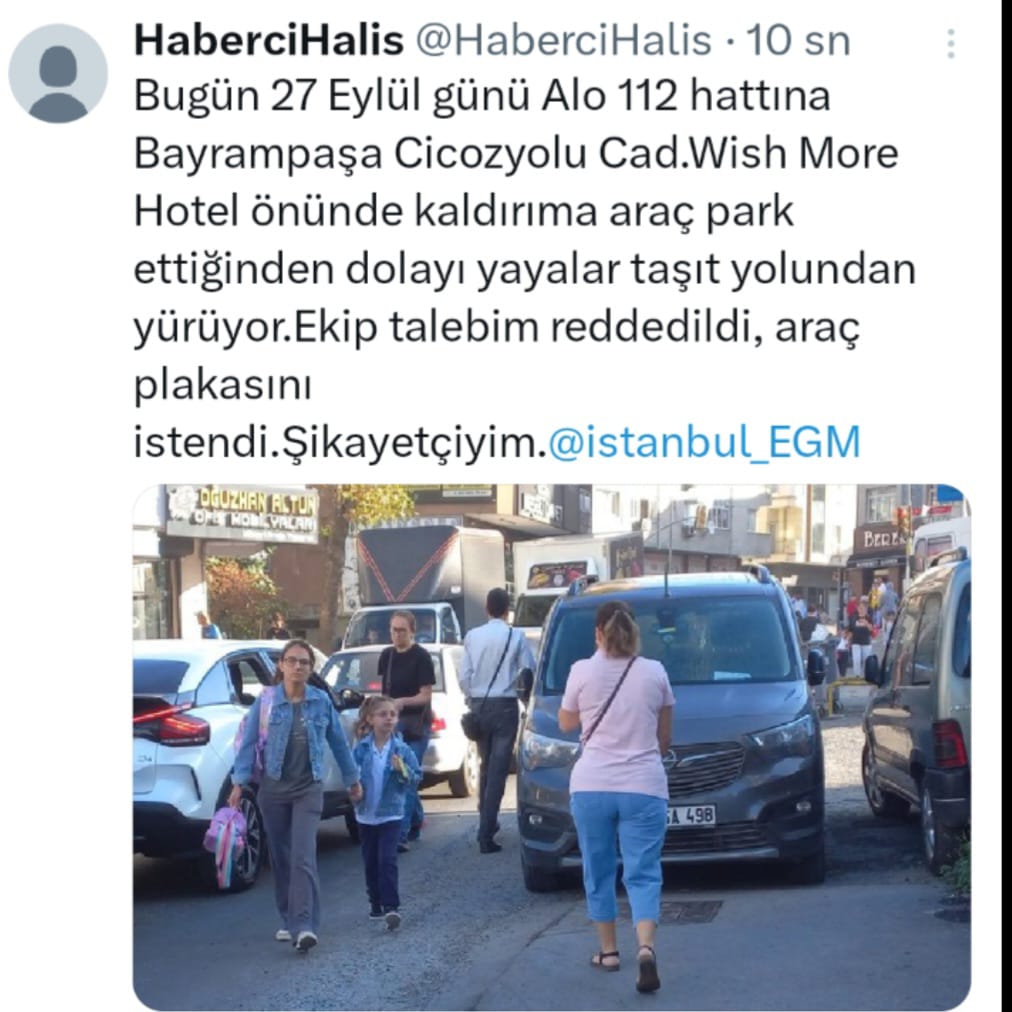
Task: Click the Oğuzhan Altın shop sign in photo
Action: click(x=243, y=512)
